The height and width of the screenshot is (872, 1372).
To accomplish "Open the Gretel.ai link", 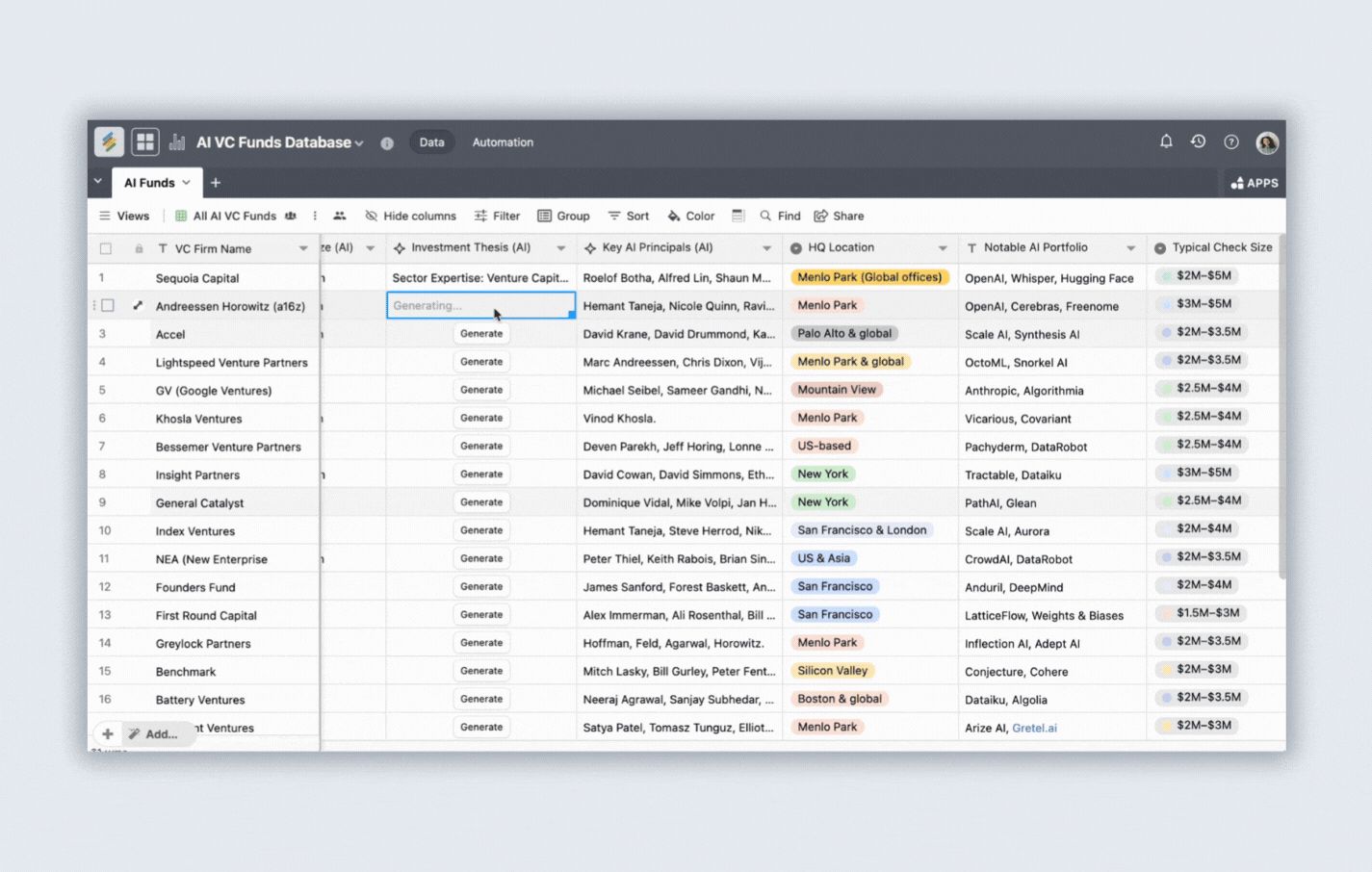I will click(x=1034, y=728).
